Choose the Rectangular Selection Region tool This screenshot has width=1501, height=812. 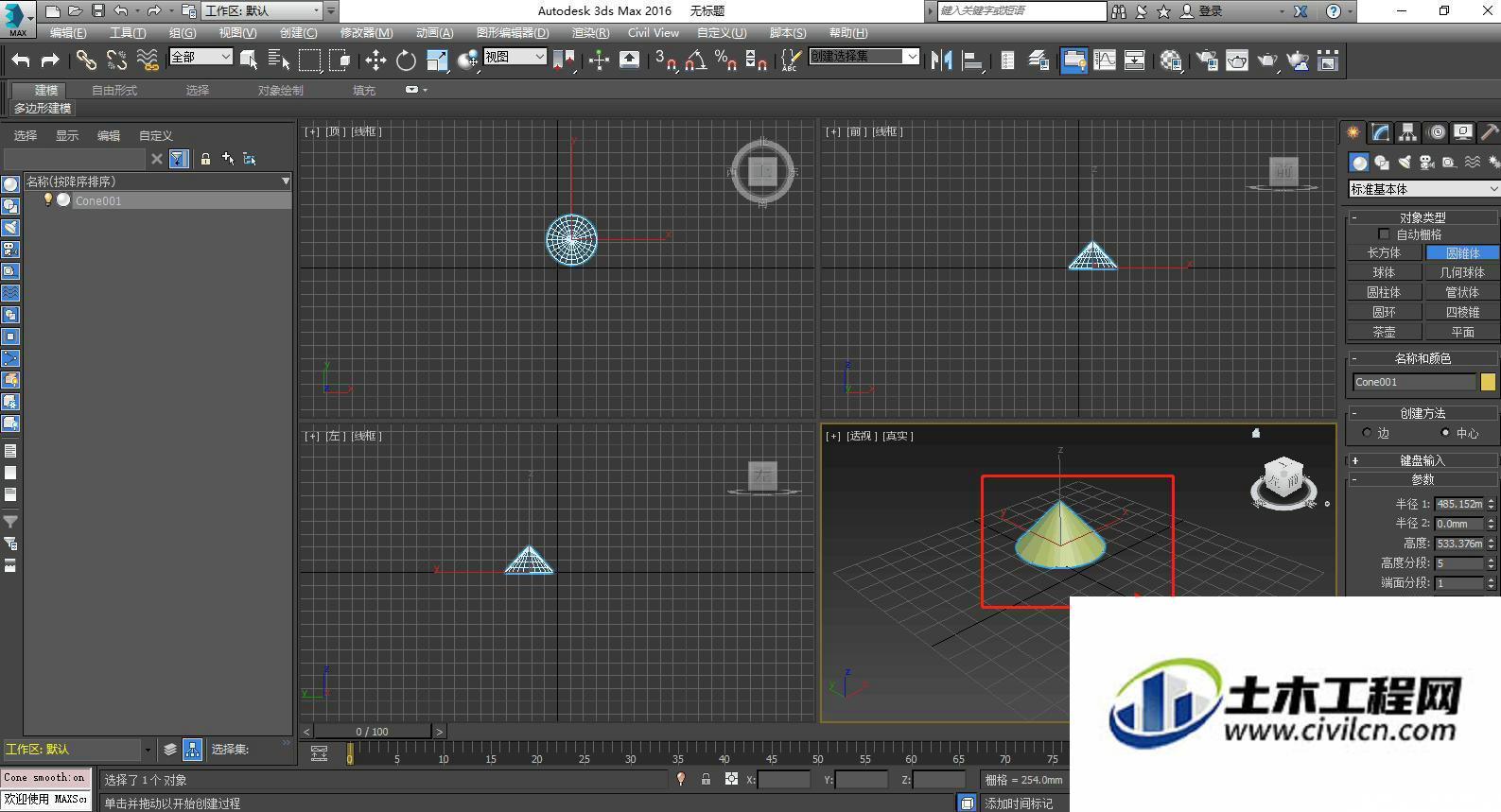click(309, 60)
